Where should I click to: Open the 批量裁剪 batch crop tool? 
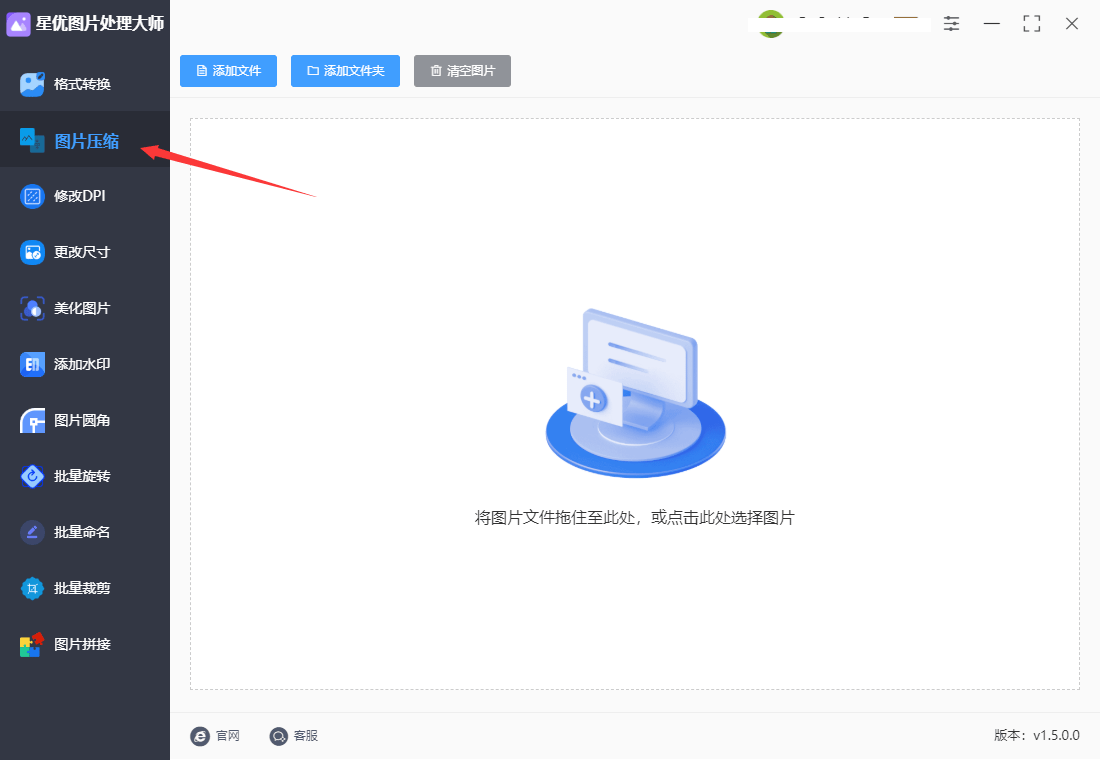point(84,588)
